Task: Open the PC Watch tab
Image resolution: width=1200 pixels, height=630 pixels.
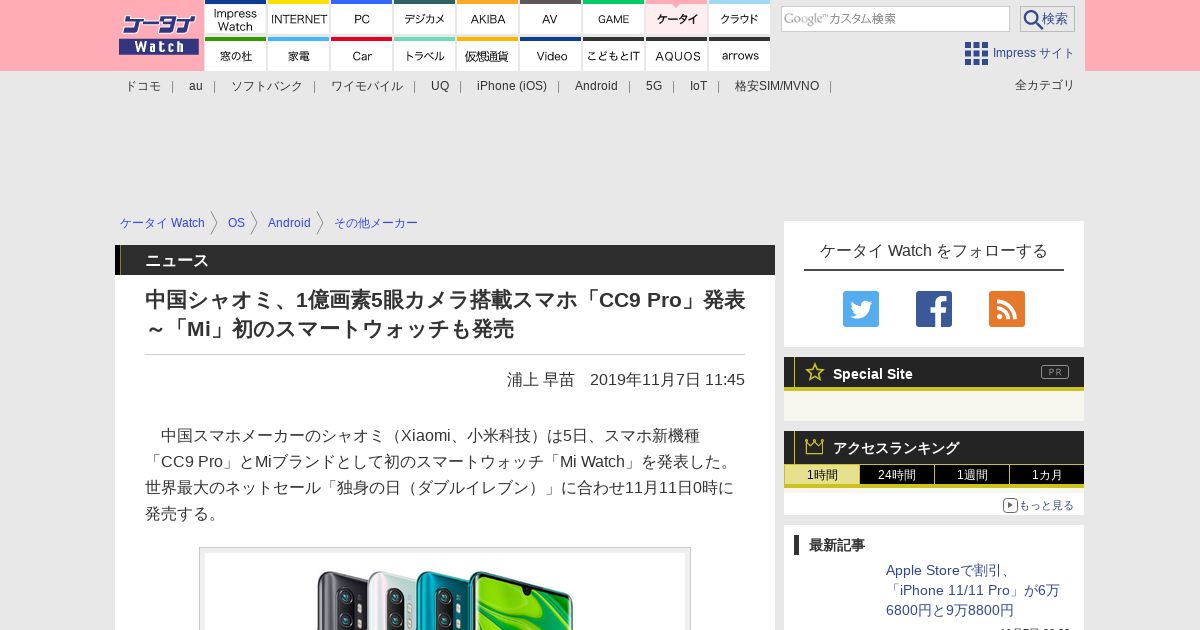Action: (362, 18)
